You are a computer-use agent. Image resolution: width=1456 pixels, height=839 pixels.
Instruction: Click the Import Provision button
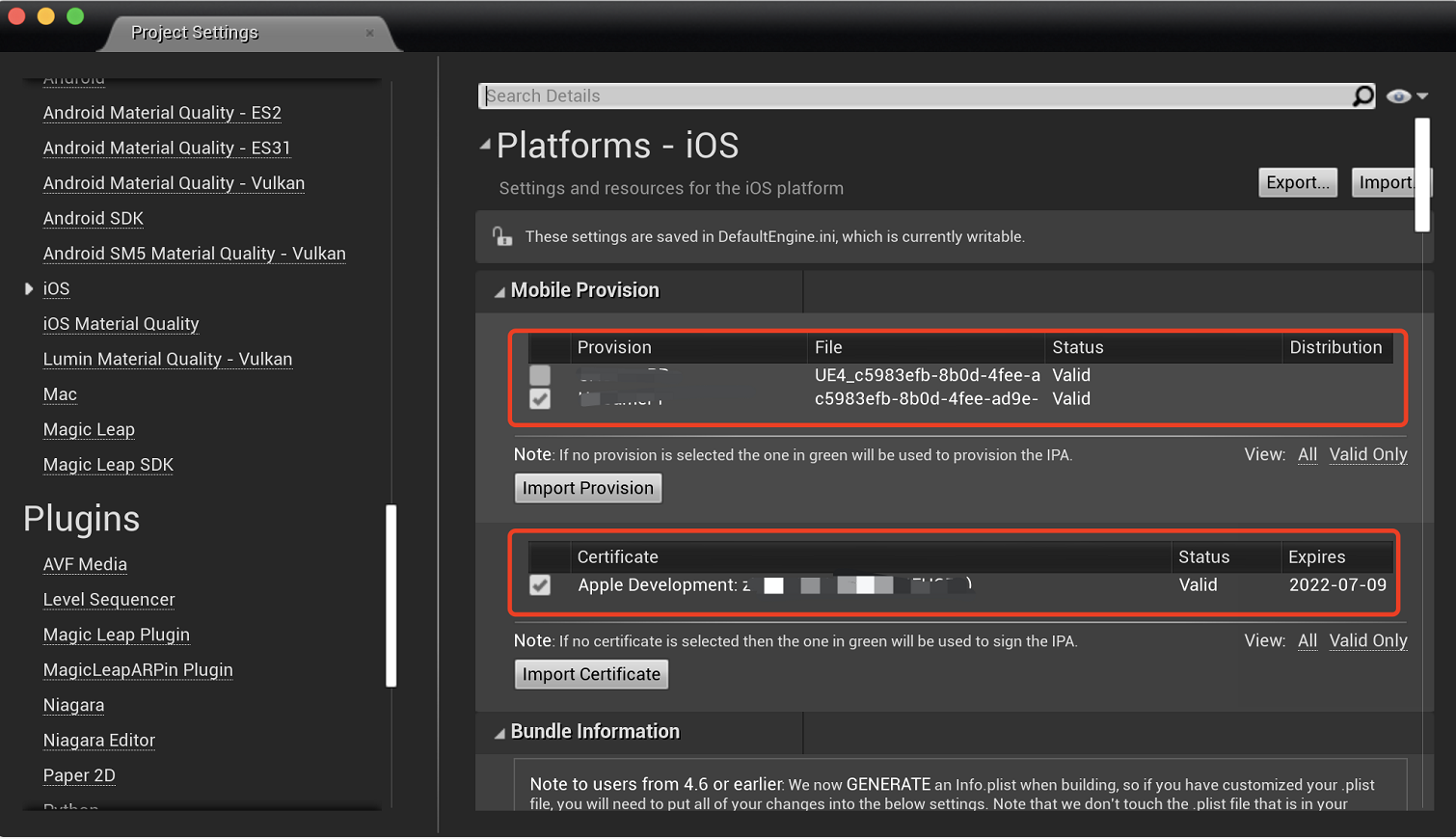tap(588, 488)
